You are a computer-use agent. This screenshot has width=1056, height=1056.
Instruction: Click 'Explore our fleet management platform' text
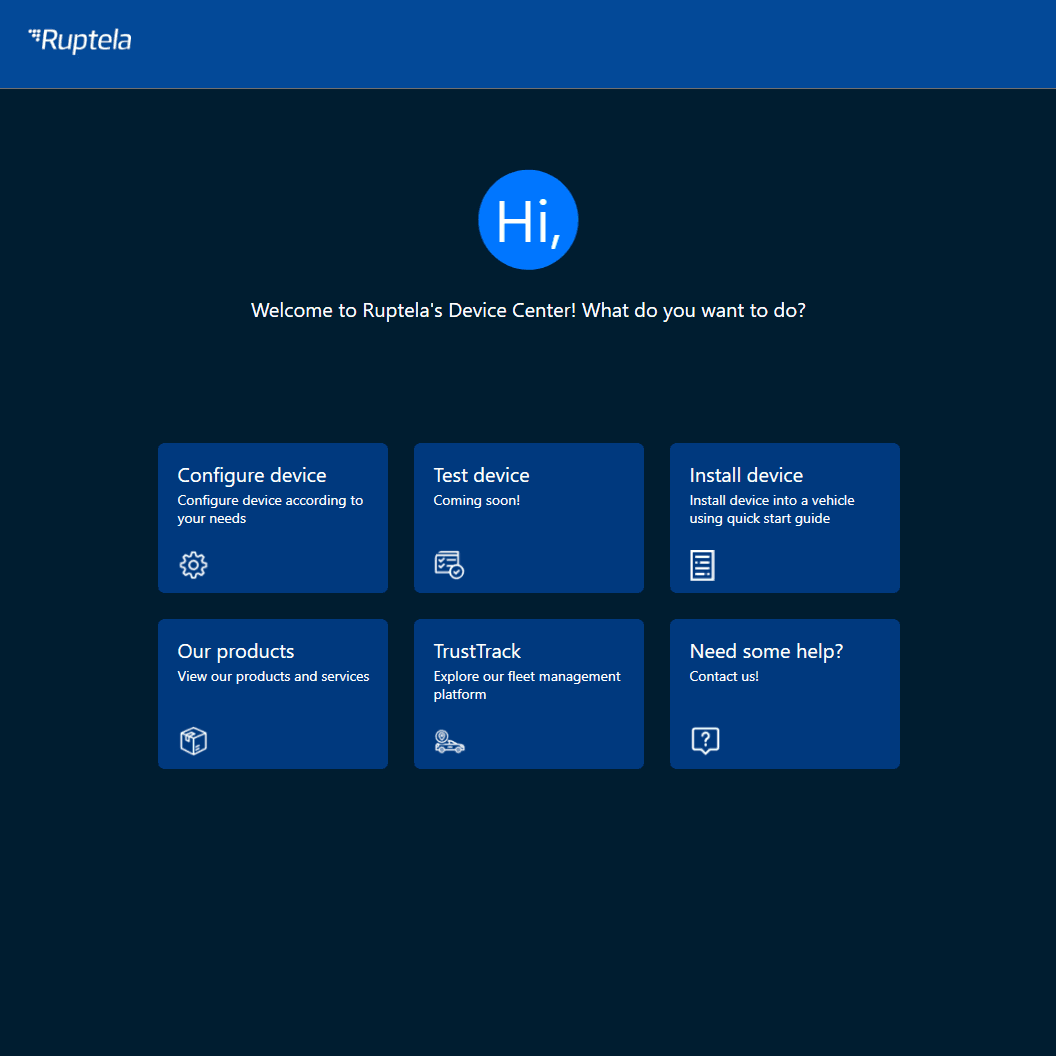click(527, 685)
